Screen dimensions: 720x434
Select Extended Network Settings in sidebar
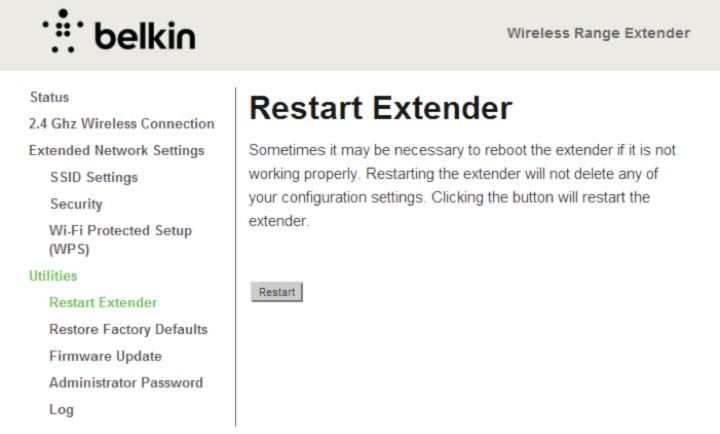coord(116,150)
